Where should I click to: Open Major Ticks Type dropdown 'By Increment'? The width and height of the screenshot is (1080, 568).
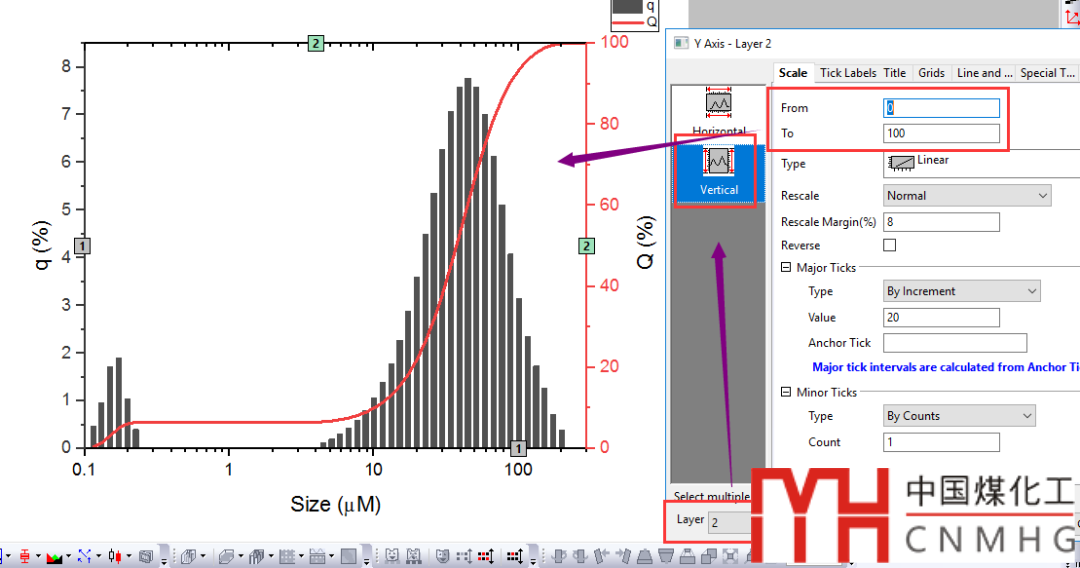pyautogui.click(x=961, y=291)
